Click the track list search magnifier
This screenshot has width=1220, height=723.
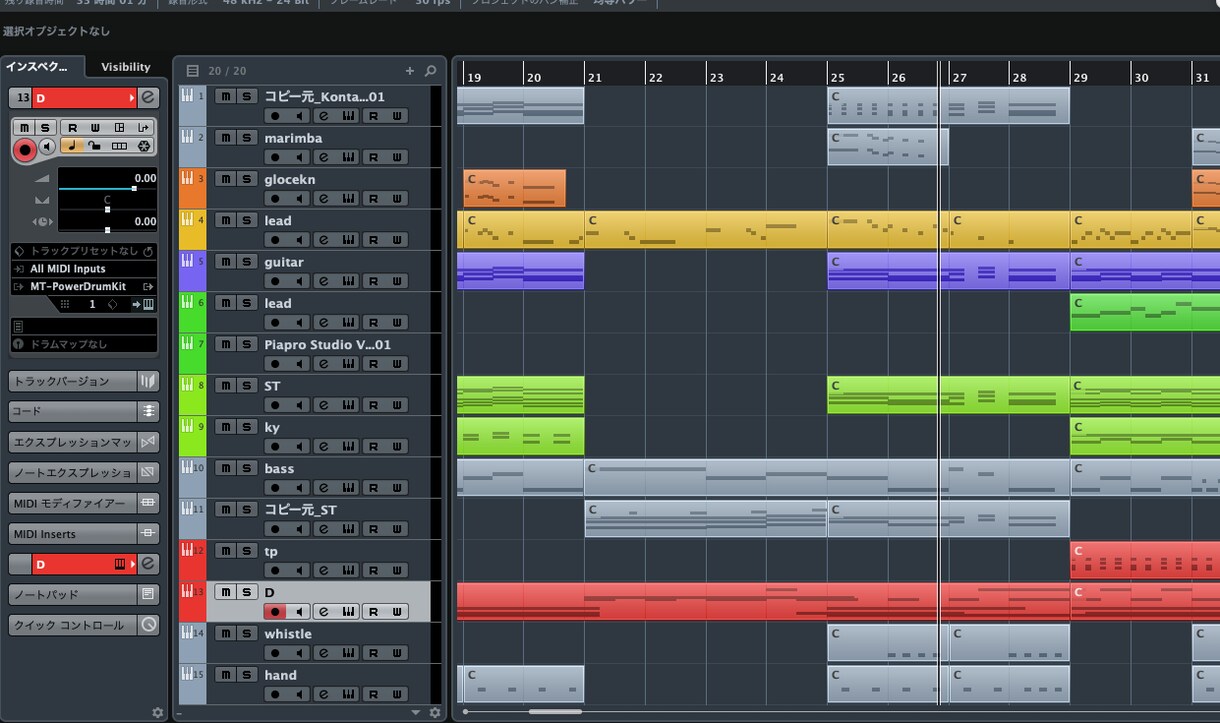click(x=431, y=71)
